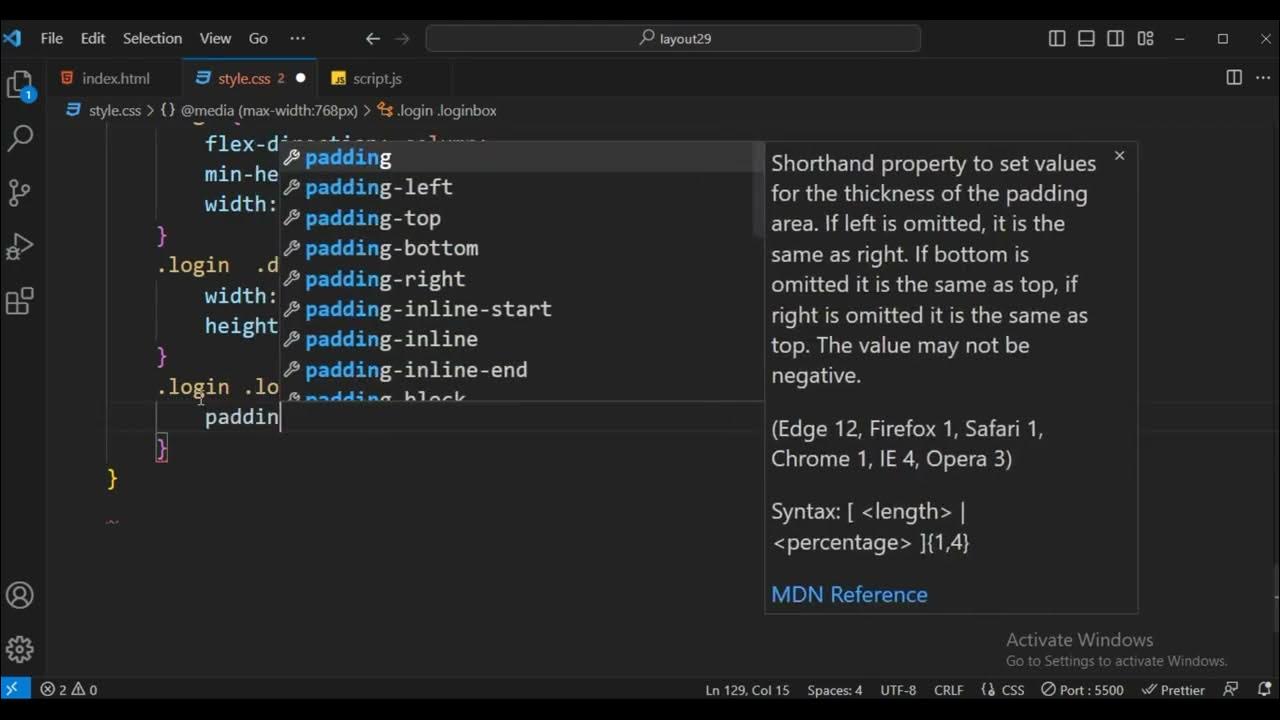1280x720 pixels.
Task: Open the Extensions view
Action: coord(20,300)
